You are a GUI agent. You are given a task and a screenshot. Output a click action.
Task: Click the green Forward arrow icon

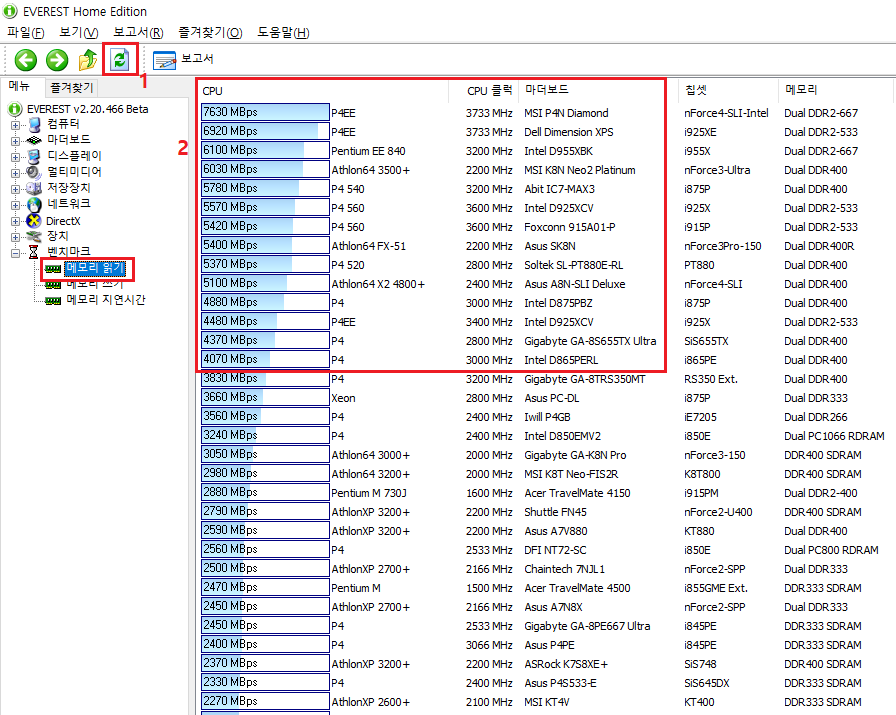pos(57,59)
